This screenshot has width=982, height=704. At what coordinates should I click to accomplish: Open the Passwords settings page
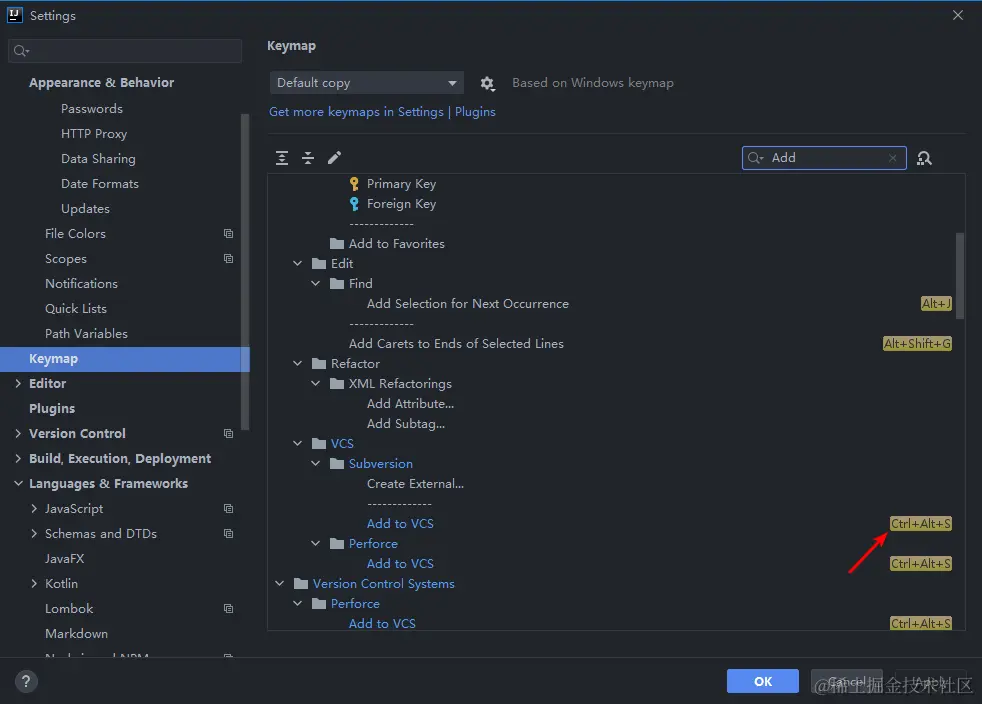[92, 108]
